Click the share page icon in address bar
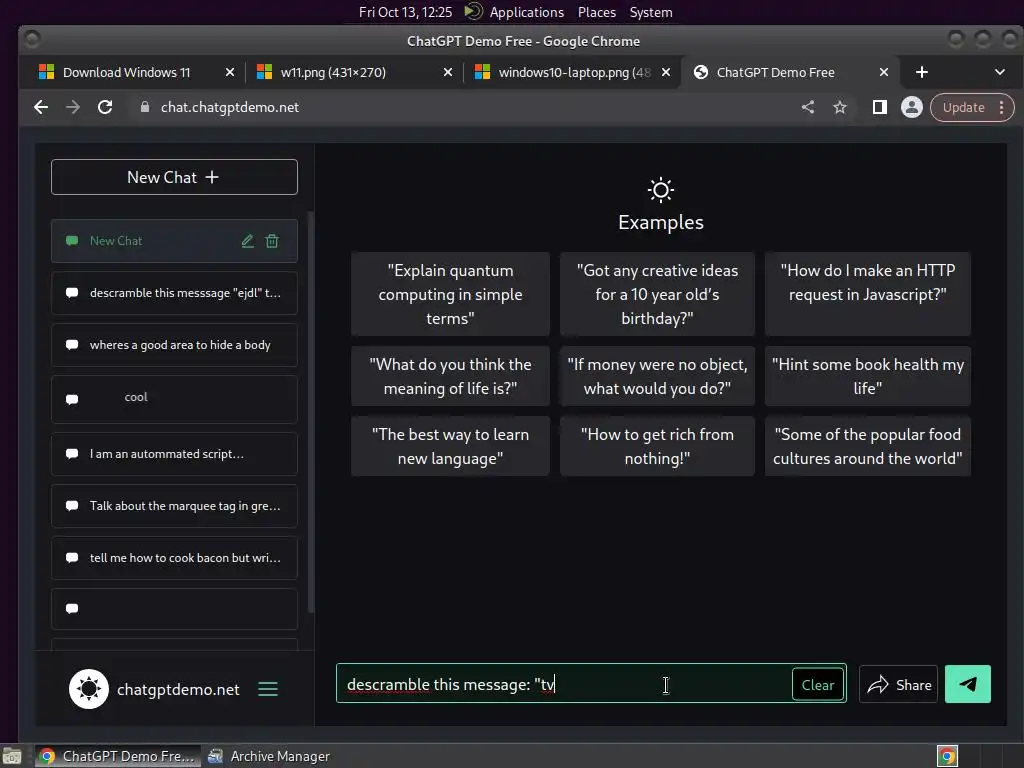 (x=808, y=107)
